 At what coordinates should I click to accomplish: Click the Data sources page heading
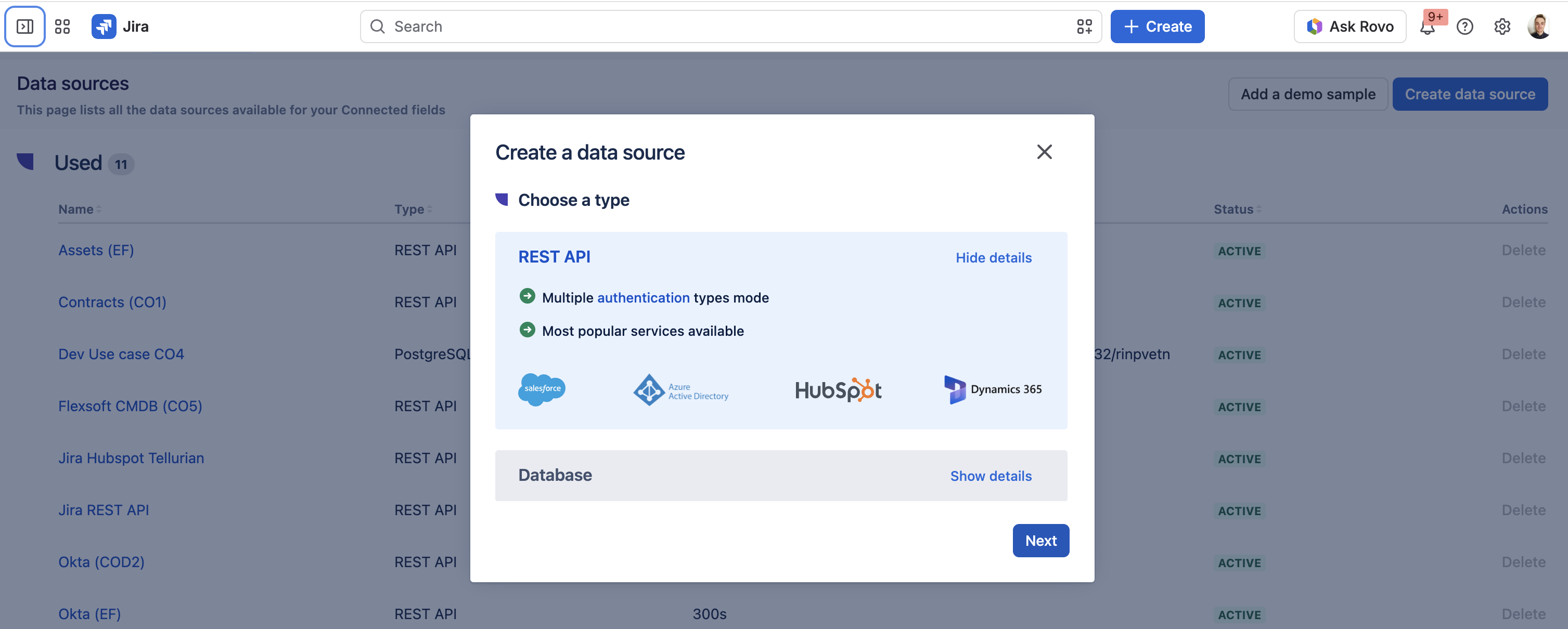click(x=72, y=83)
